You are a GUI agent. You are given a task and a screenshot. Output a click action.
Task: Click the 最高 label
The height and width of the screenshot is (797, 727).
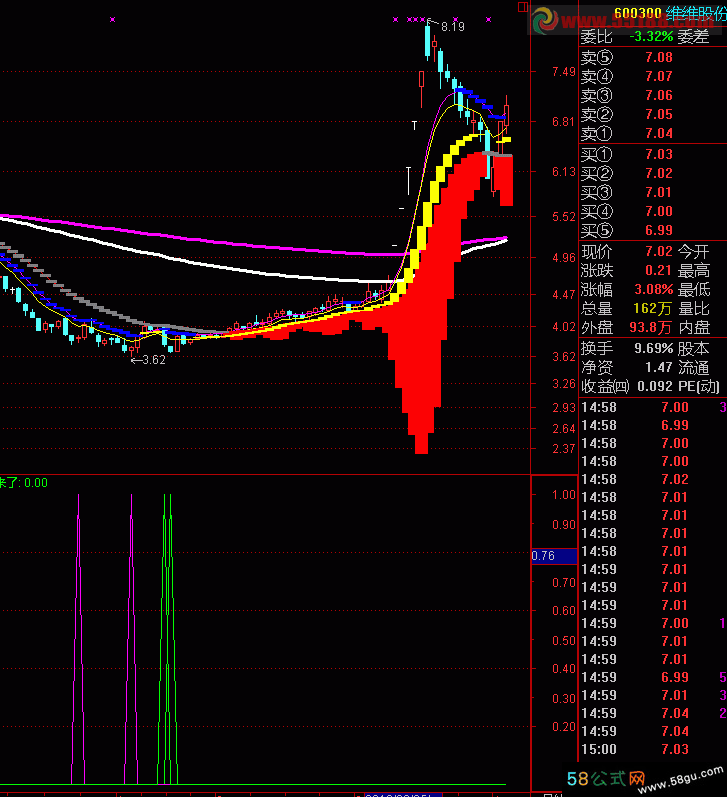tap(693, 270)
